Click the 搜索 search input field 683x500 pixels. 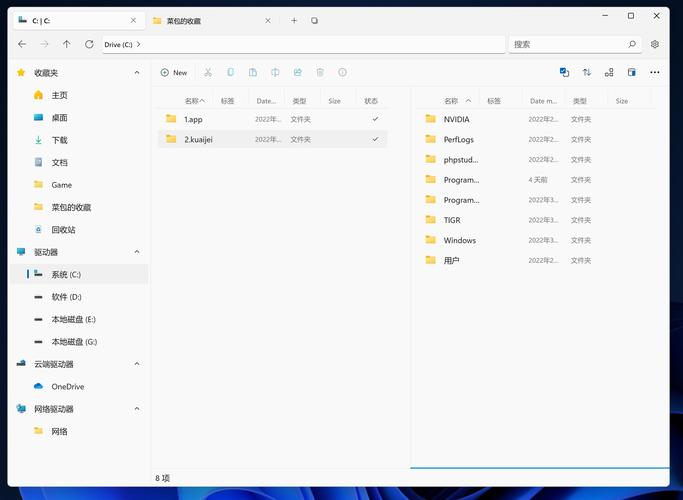[x=575, y=44]
